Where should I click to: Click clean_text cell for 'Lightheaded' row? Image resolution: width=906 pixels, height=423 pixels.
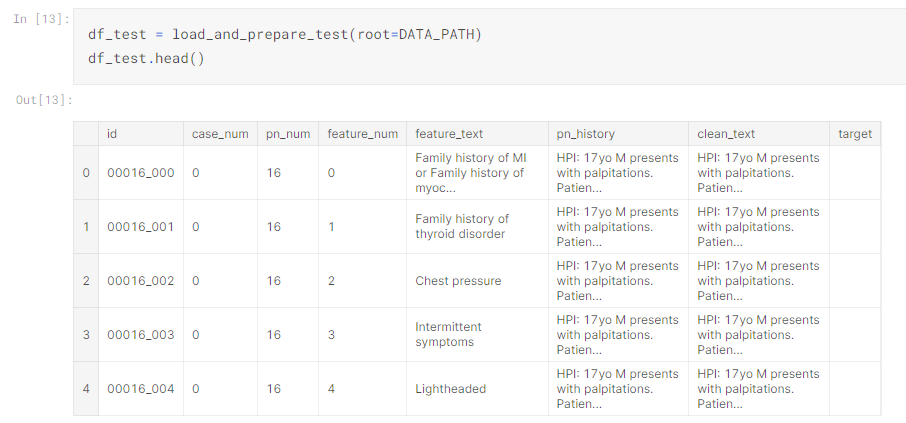tap(759, 389)
